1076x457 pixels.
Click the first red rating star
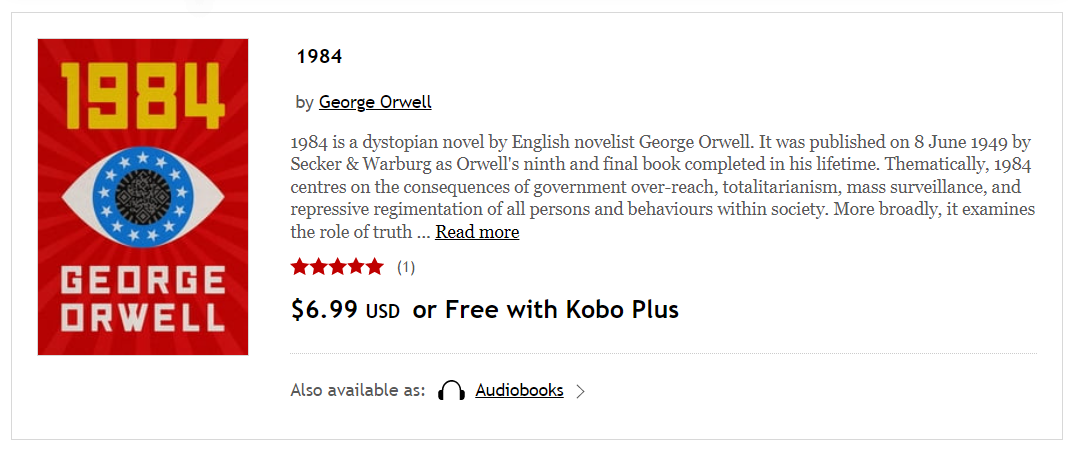click(x=300, y=267)
